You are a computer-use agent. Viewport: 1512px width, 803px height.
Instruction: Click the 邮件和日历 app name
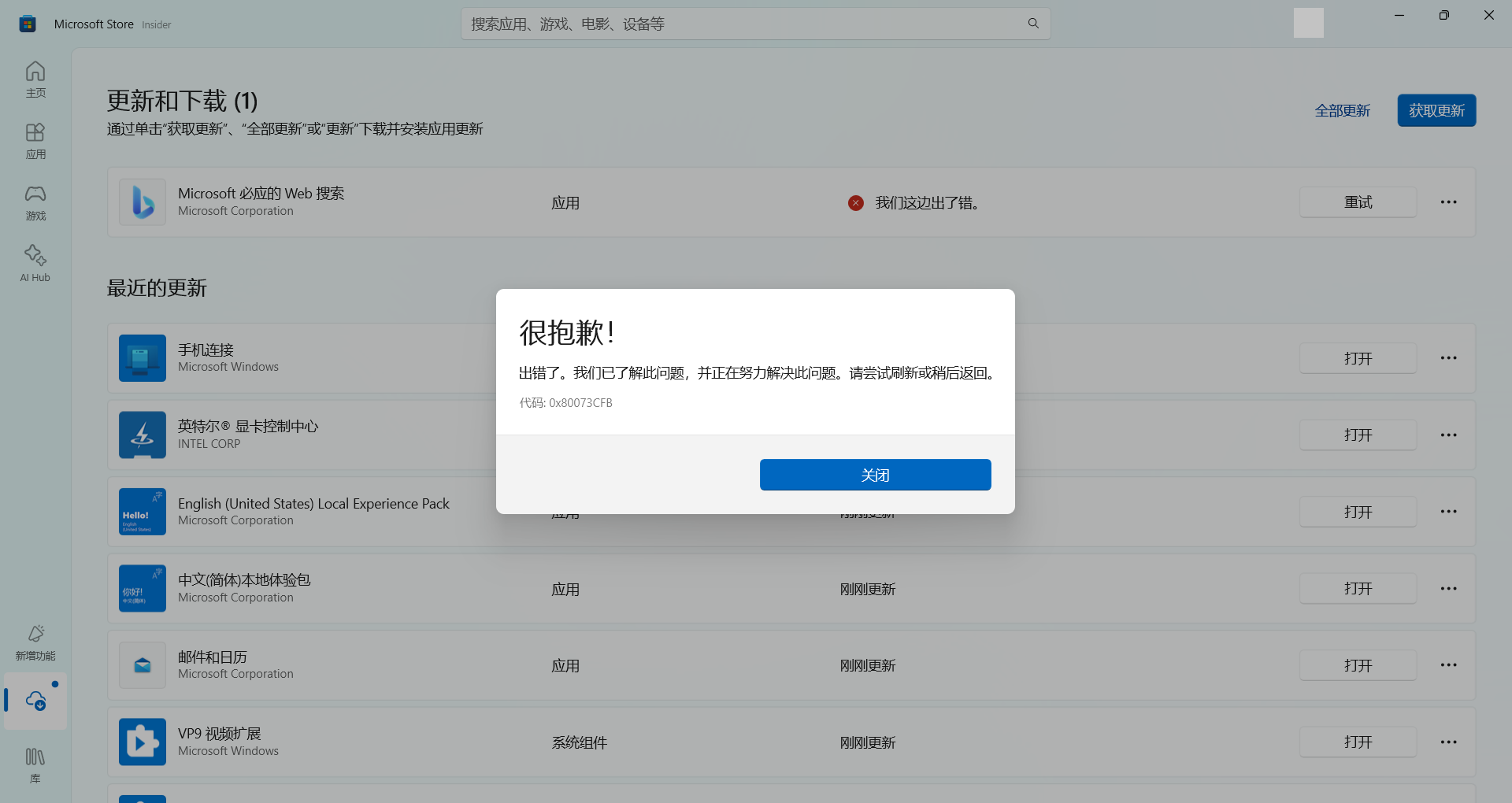coord(213,657)
